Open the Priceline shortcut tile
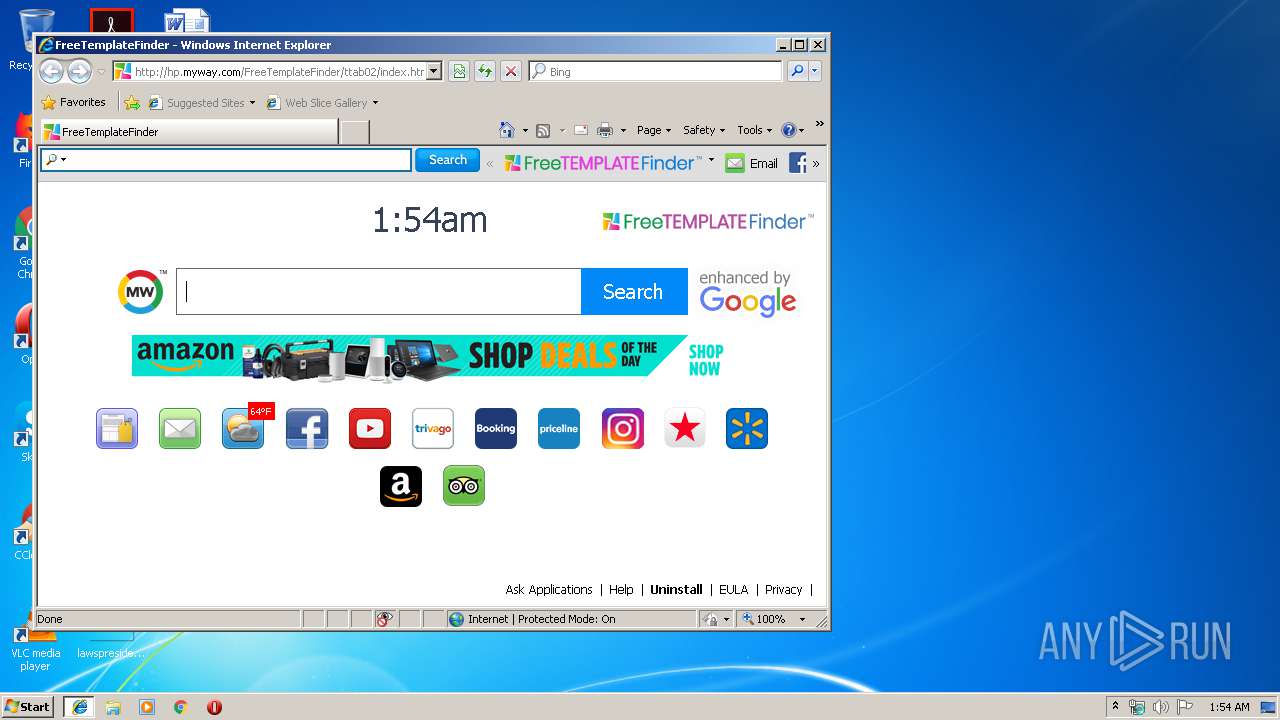The height and width of the screenshot is (720, 1280). coord(559,429)
